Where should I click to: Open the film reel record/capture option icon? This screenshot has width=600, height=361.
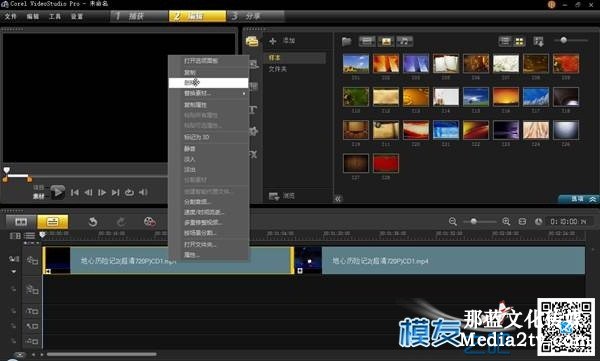[149, 222]
